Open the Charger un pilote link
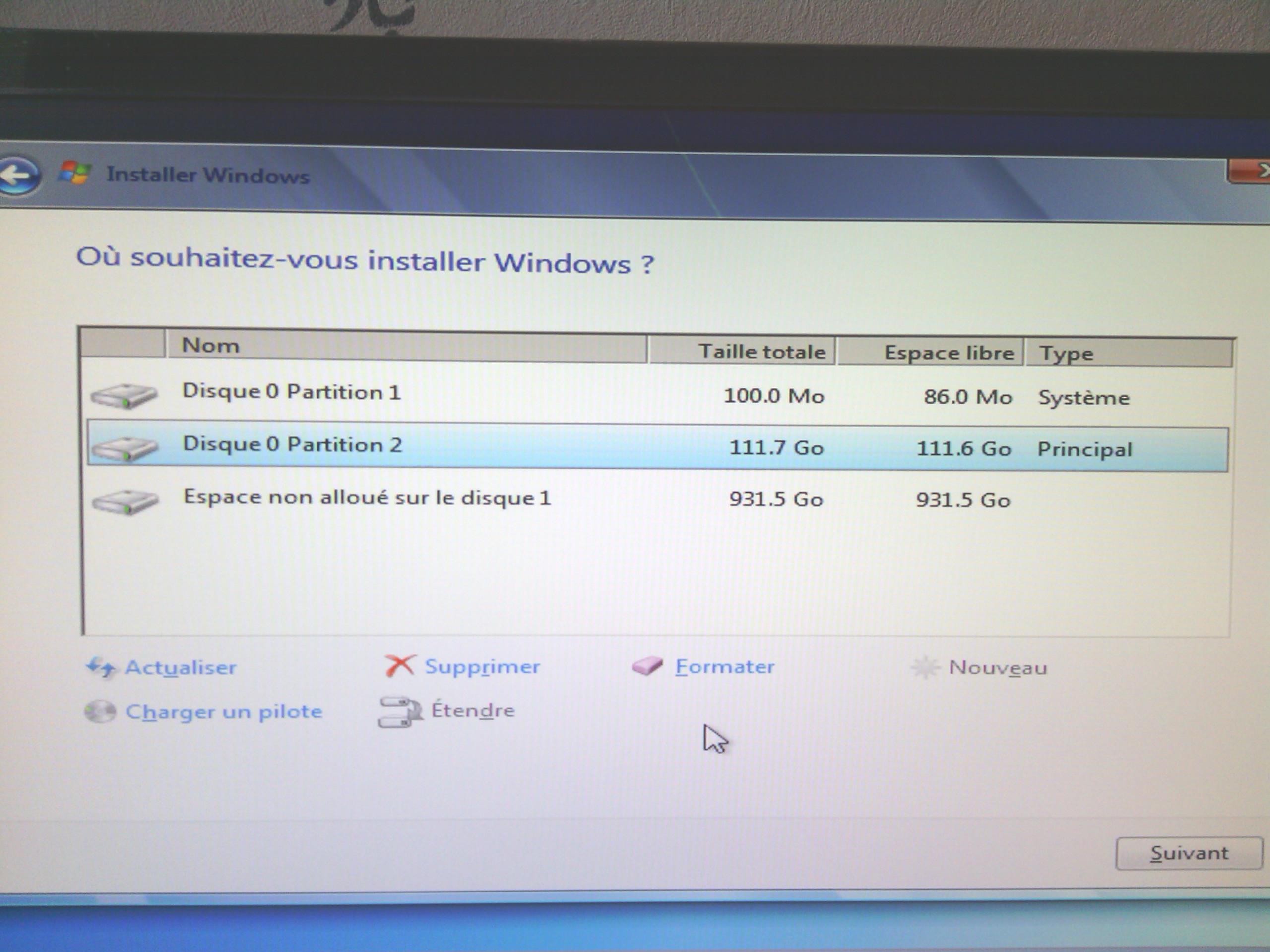Image resolution: width=1270 pixels, height=952 pixels. pos(224,712)
